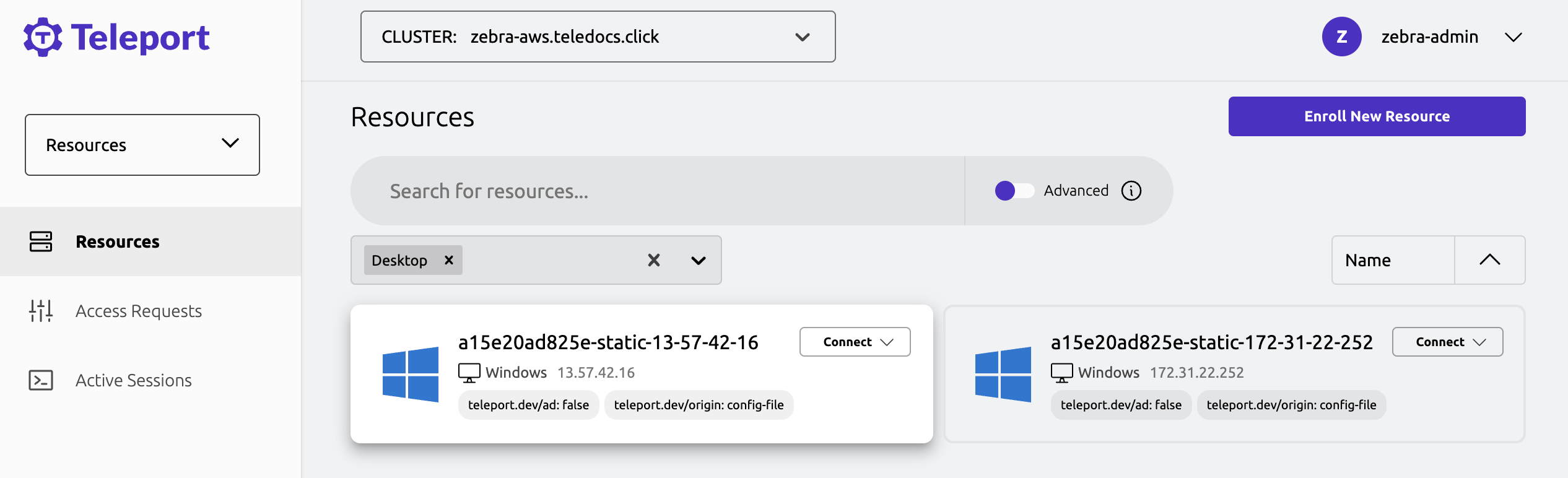Click the Teleport logo

point(116,37)
